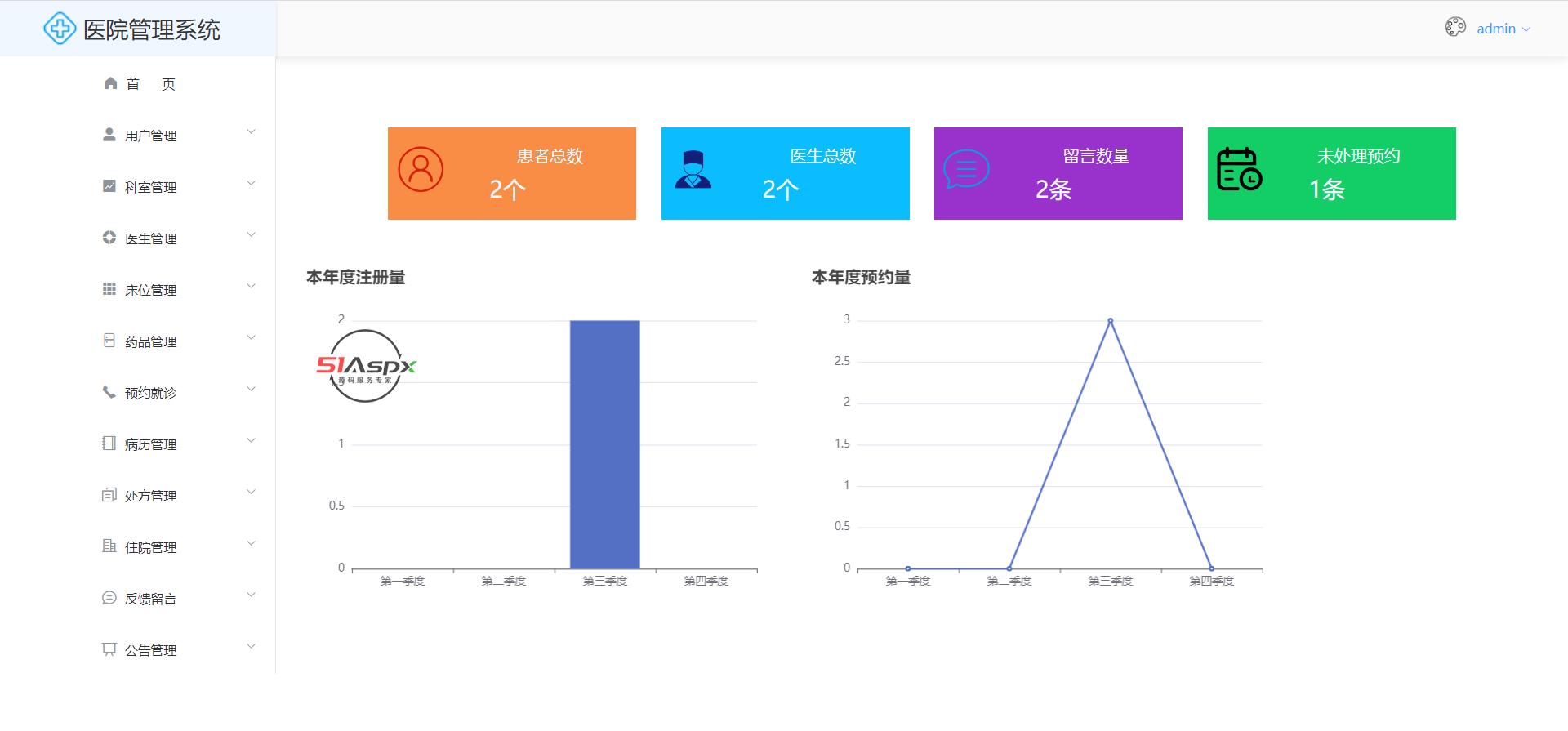Expand the 药品管理 submenu arrow
This screenshot has height=731, width=1568.
coord(251,338)
